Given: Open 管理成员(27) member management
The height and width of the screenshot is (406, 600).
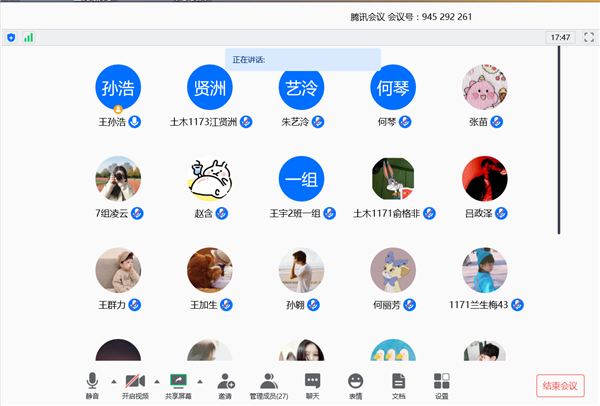Looking at the screenshot, I should coord(268,383).
